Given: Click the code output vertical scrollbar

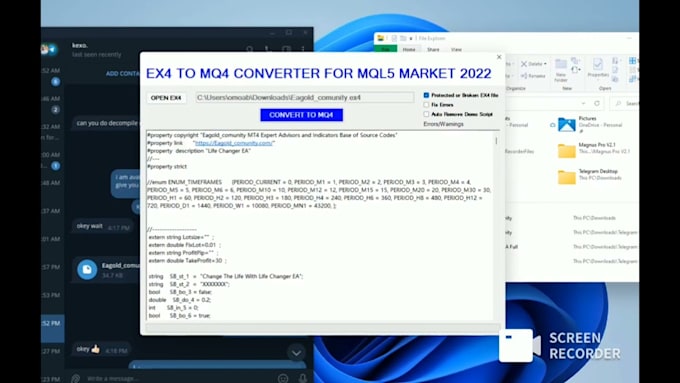Looking at the screenshot, I should click(x=496, y=226).
